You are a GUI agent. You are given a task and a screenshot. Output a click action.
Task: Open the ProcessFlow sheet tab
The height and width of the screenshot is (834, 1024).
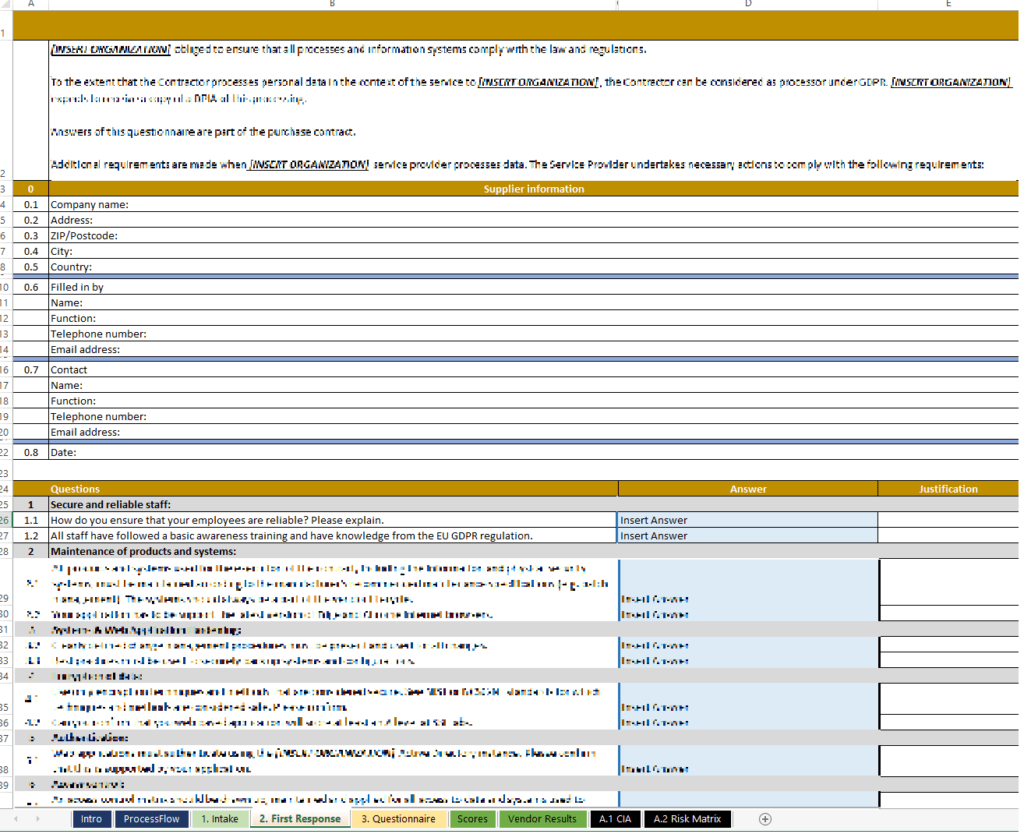pyautogui.click(x=151, y=819)
